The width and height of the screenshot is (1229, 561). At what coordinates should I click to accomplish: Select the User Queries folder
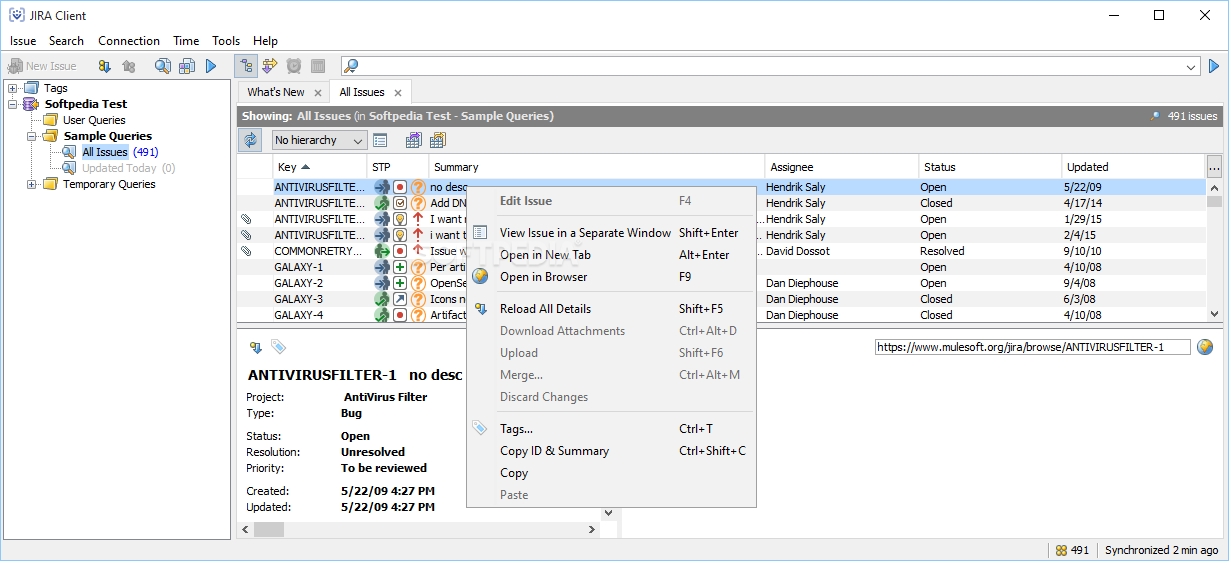click(x=94, y=120)
